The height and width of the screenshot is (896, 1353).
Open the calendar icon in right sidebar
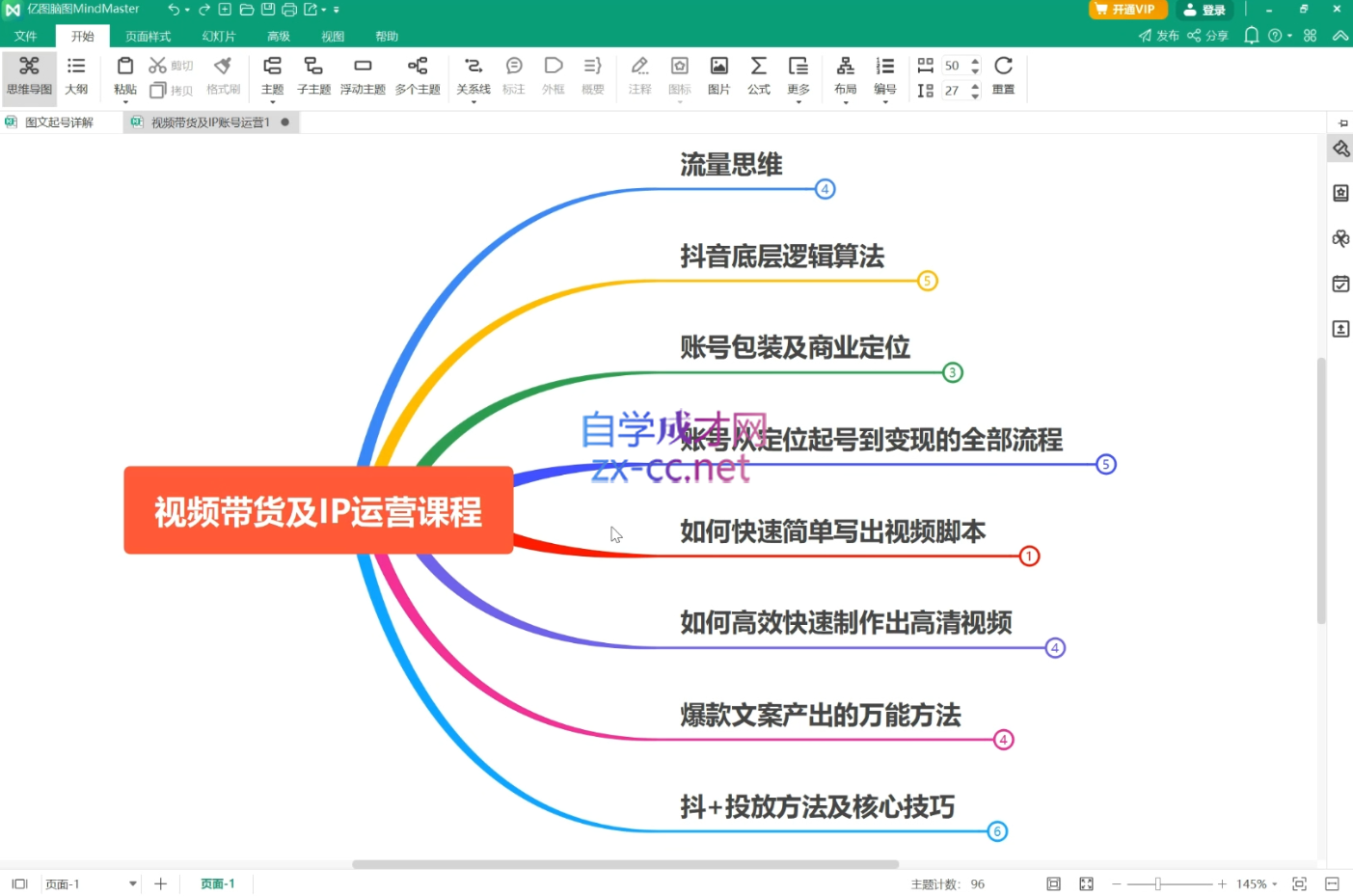click(1340, 284)
